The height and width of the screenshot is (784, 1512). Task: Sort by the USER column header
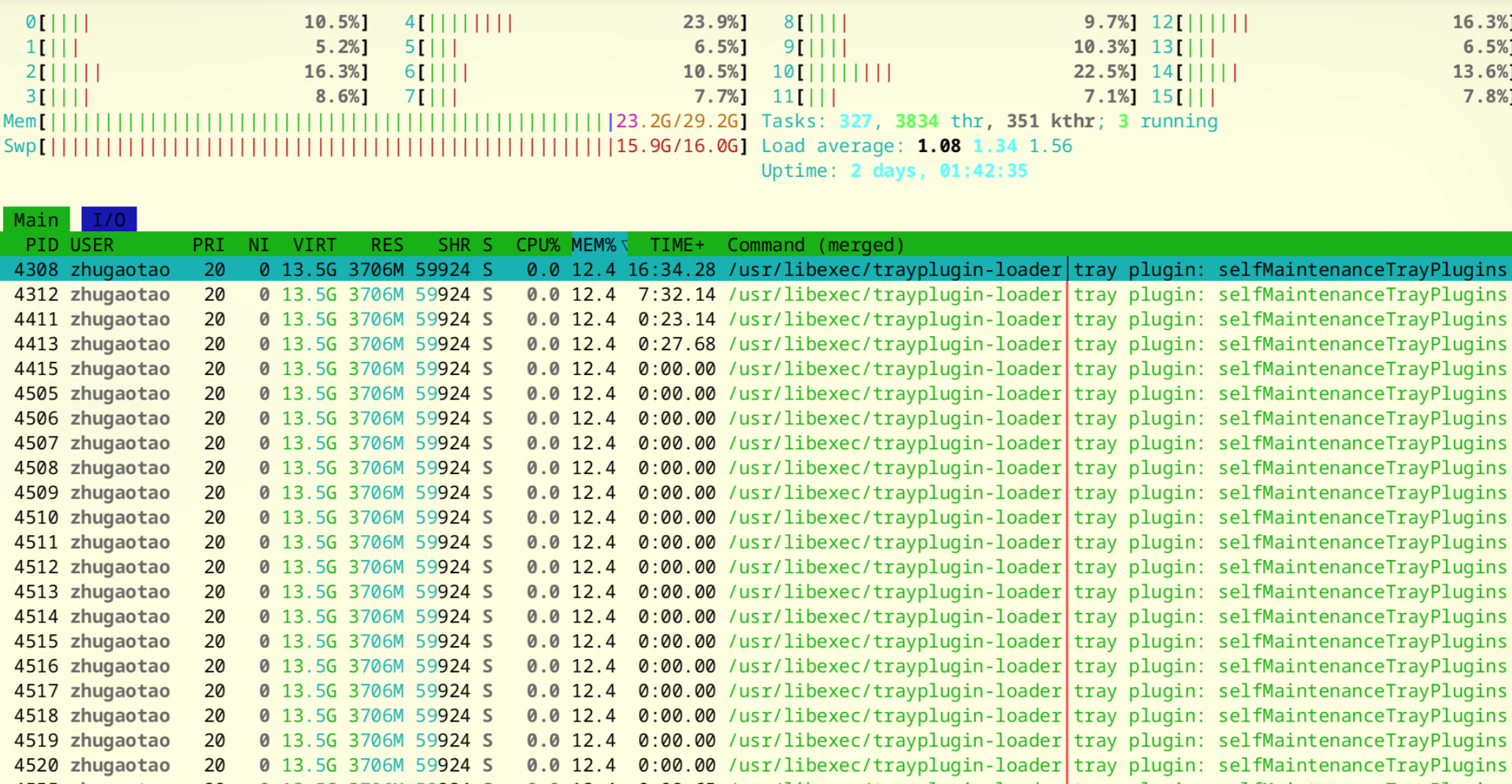[92, 244]
